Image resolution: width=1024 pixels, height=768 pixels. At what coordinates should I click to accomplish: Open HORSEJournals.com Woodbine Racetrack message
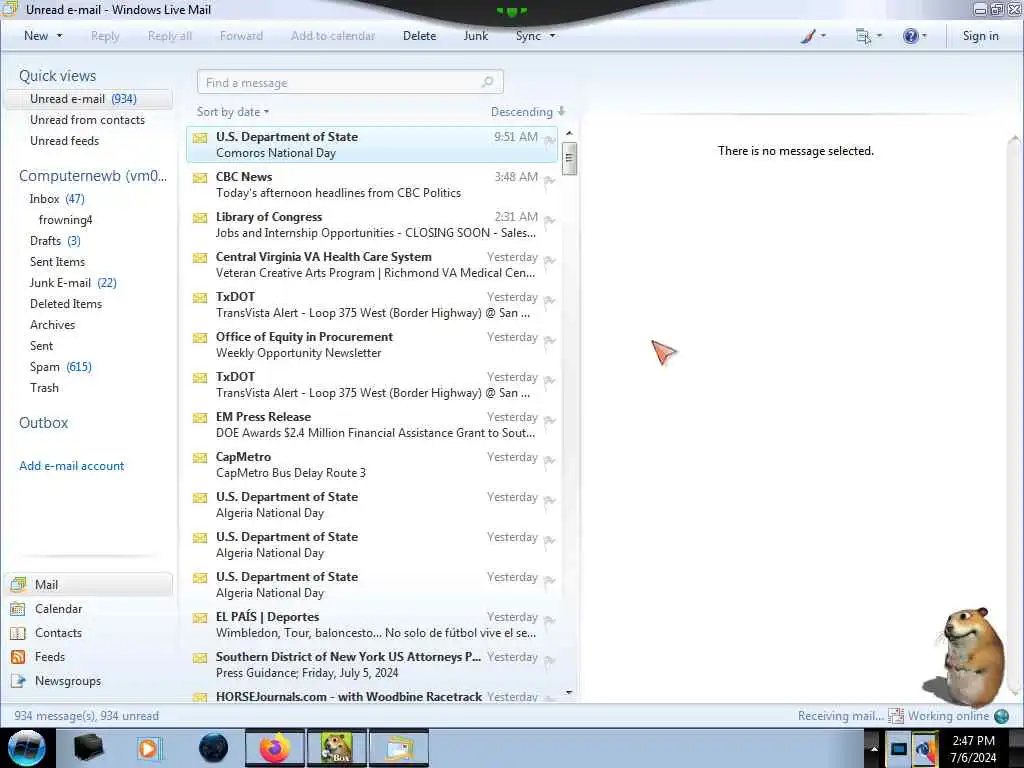pyautogui.click(x=372, y=696)
